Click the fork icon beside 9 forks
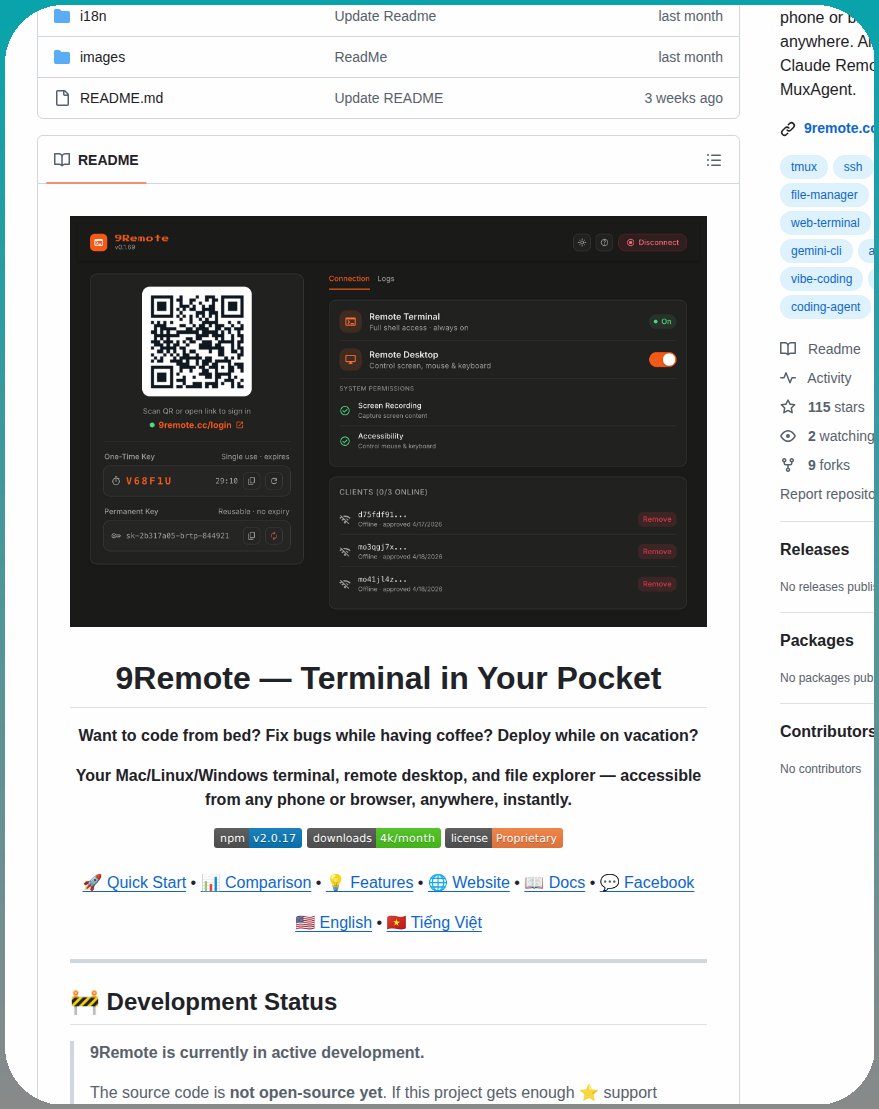 [x=788, y=465]
